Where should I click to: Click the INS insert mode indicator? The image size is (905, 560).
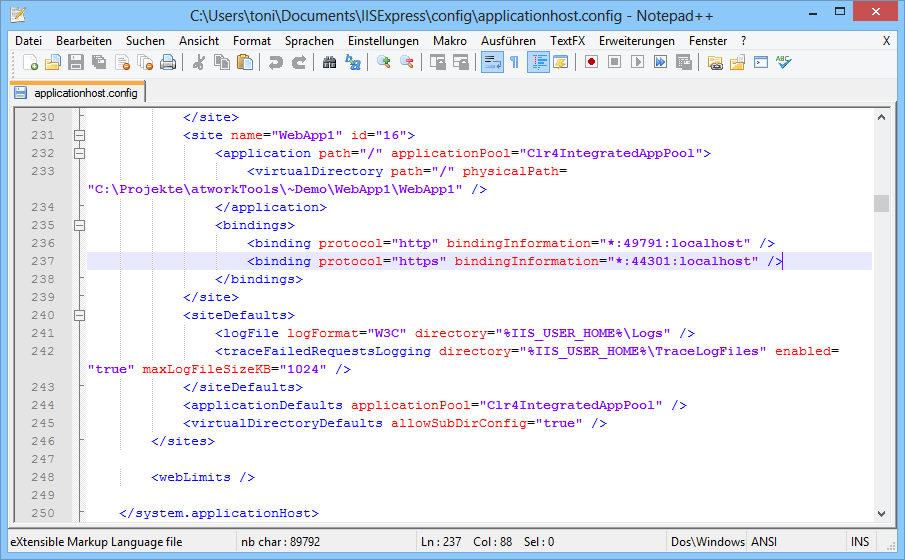860,542
